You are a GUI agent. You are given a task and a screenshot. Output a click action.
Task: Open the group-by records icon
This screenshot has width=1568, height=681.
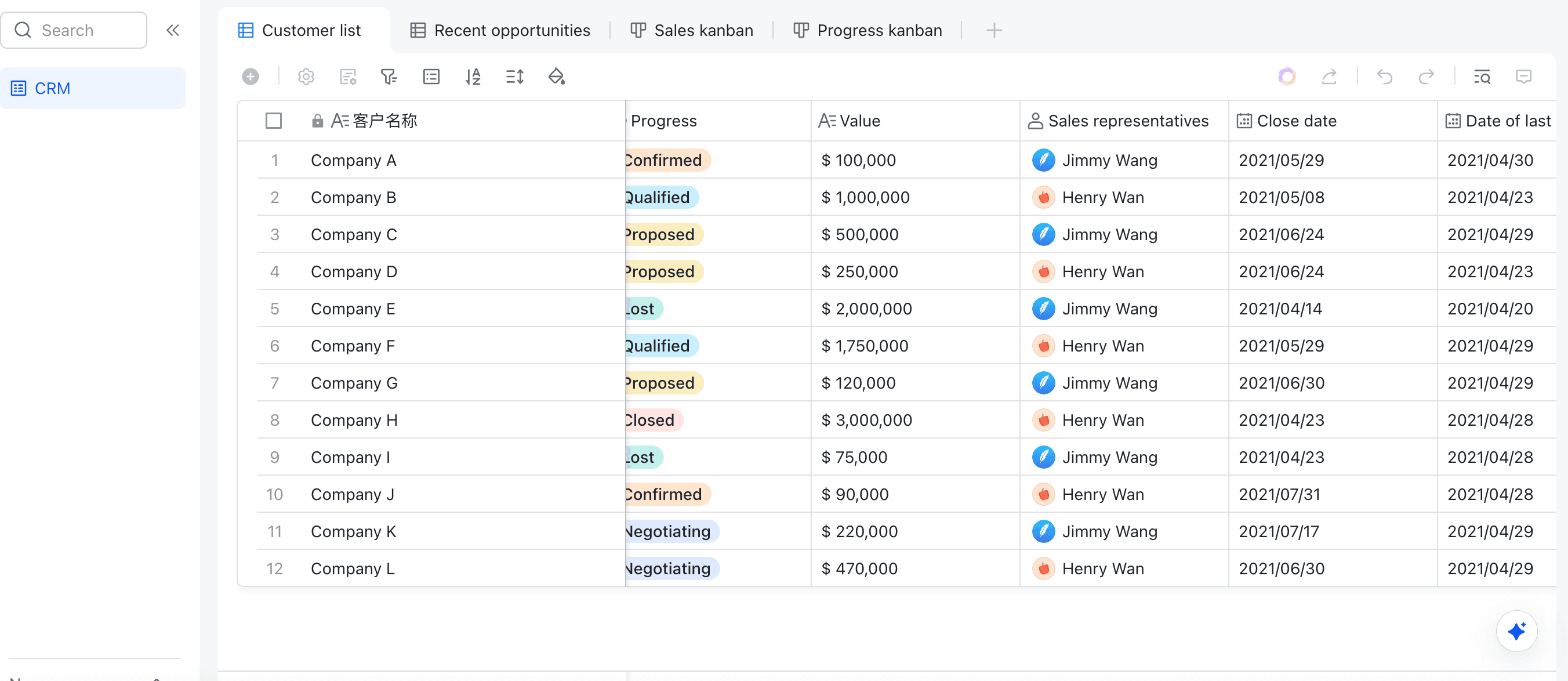pos(431,77)
